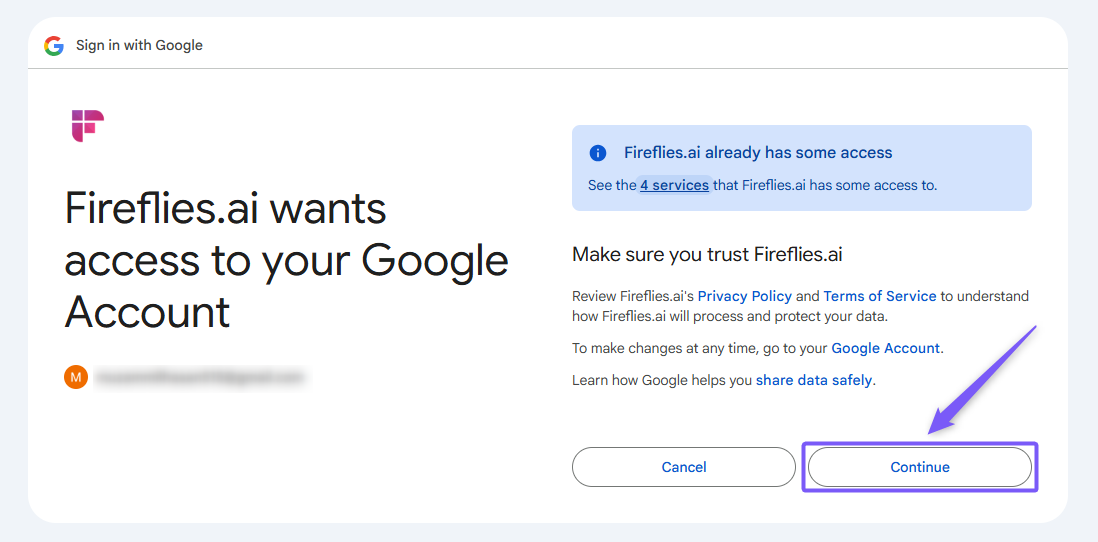
Task: Click the "To make changes at any time" text
Action: [700, 348]
